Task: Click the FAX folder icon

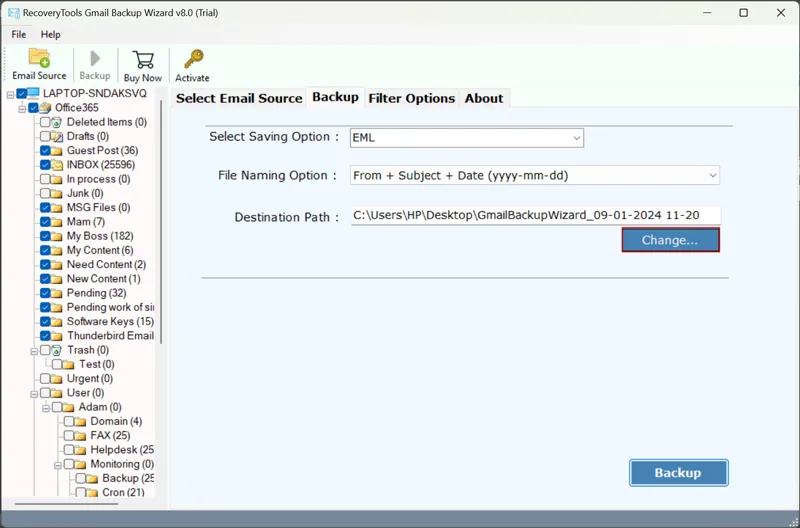Action: click(x=80, y=436)
